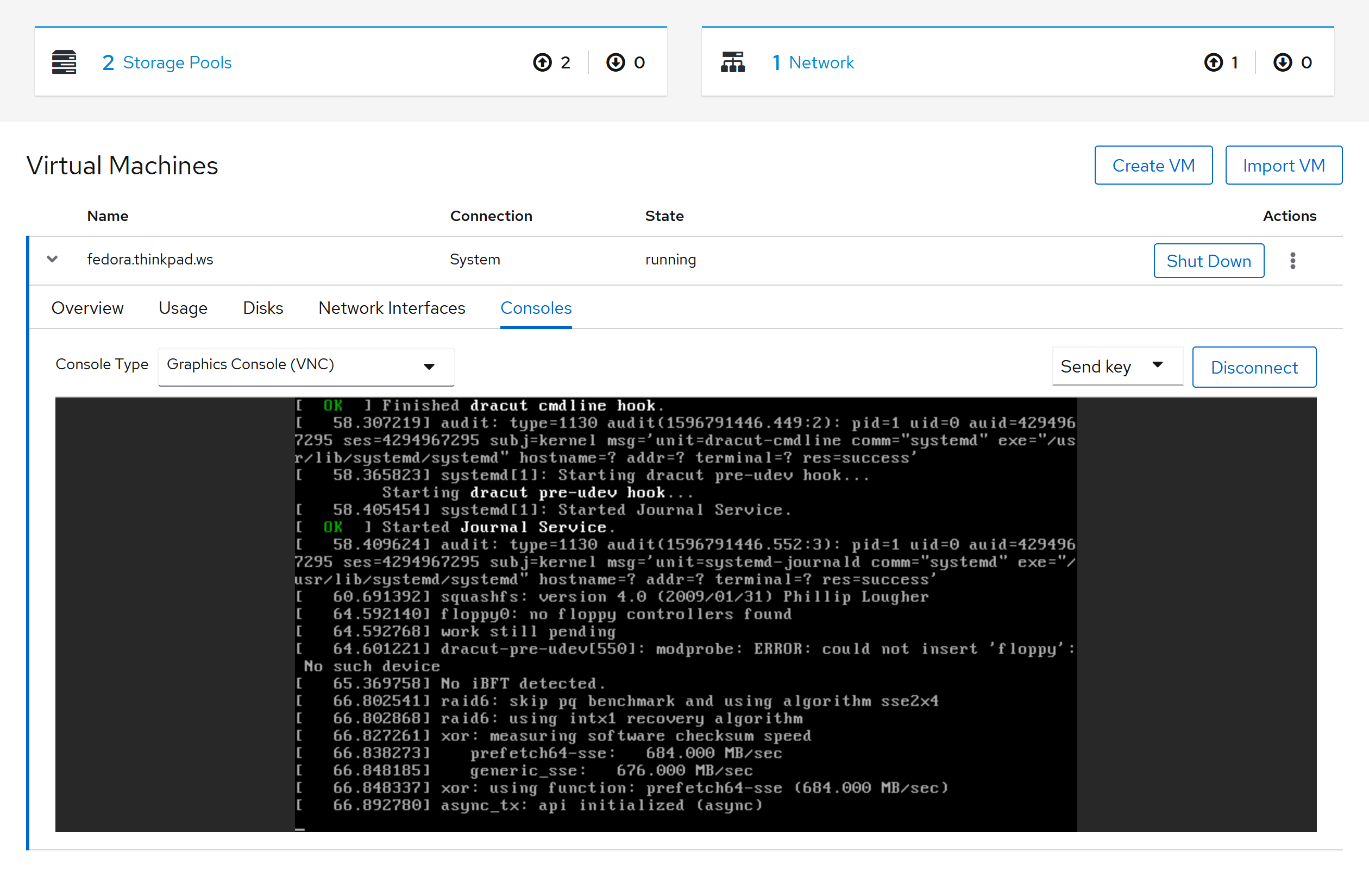The height and width of the screenshot is (896, 1369).
Task: Expand the Send key dropdown
Action: click(x=1116, y=367)
